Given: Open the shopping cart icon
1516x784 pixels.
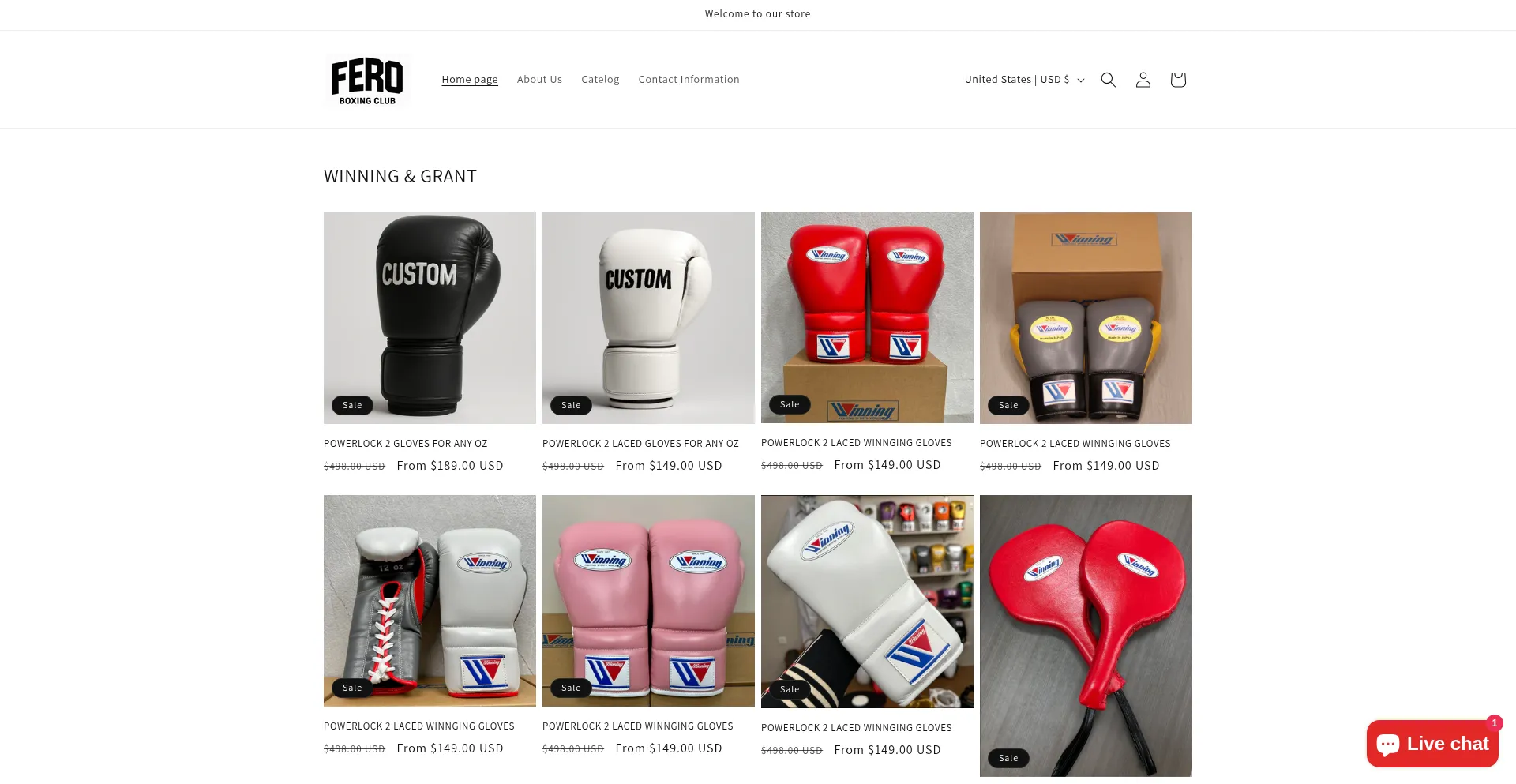Looking at the screenshot, I should [x=1177, y=80].
